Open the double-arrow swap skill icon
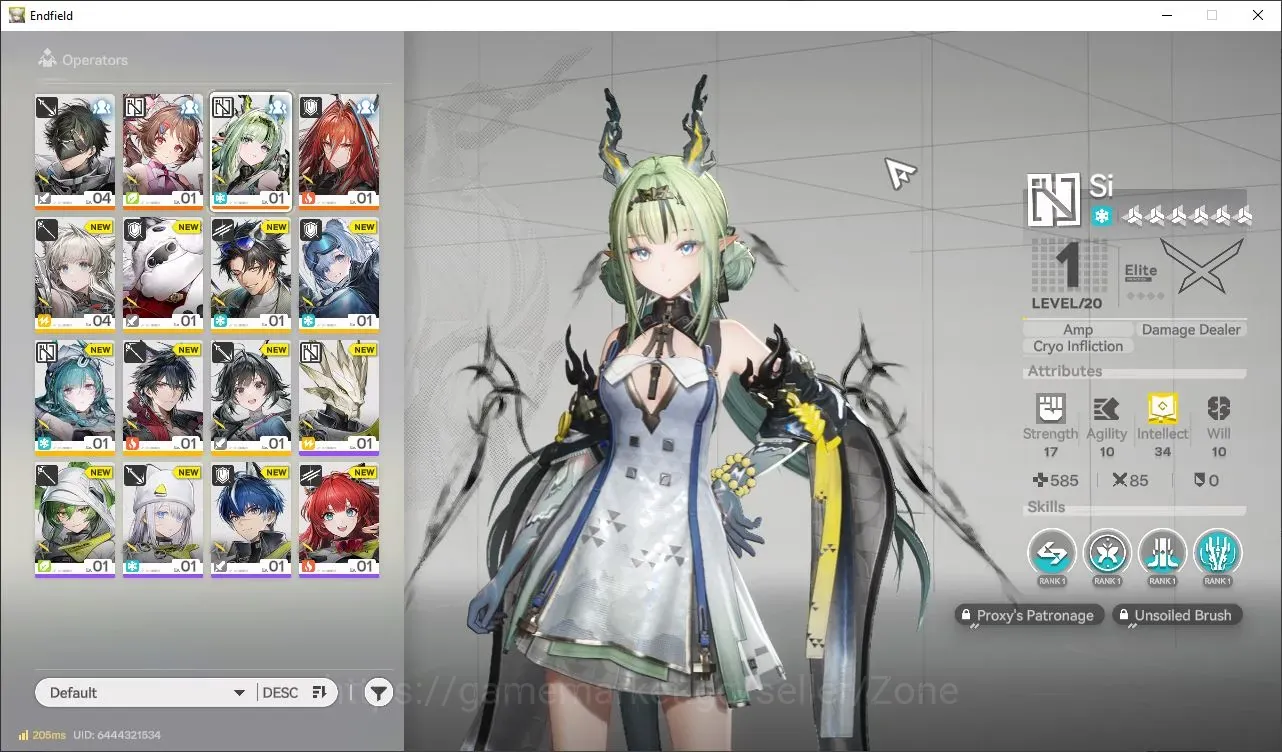This screenshot has width=1282, height=752. (x=1052, y=552)
